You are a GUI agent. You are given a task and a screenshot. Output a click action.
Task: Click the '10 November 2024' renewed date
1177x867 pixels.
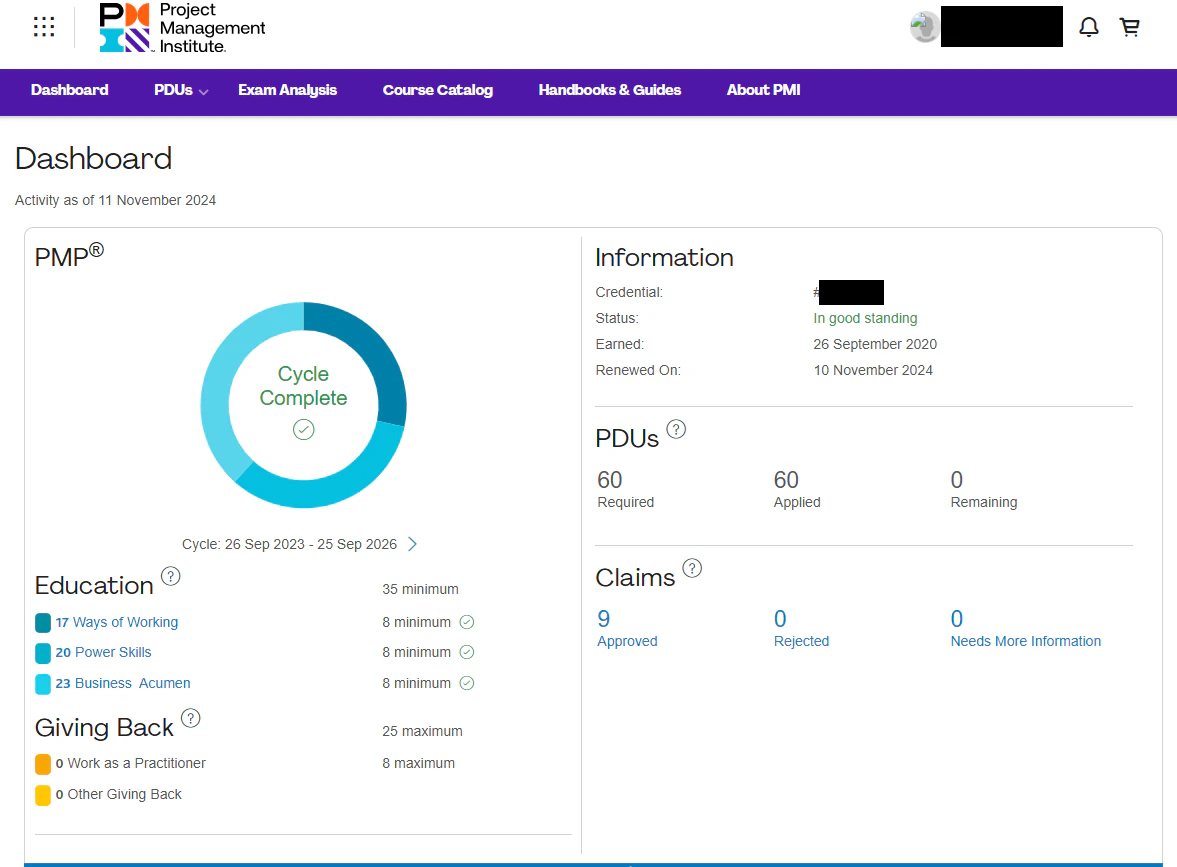873,370
